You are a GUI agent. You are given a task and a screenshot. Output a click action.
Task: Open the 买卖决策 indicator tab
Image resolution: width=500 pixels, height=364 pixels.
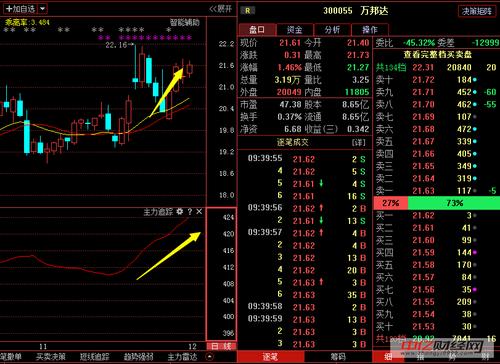[51, 357]
